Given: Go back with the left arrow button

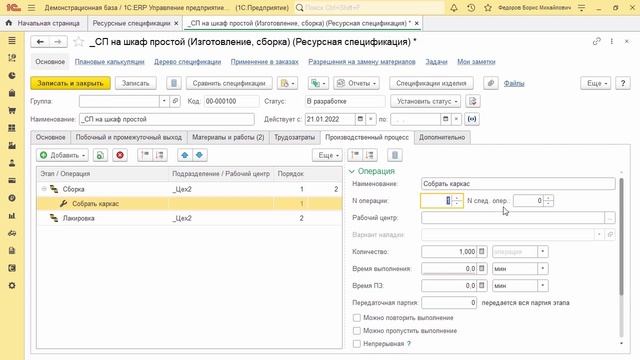Looking at the screenshot, I should click(40, 42).
